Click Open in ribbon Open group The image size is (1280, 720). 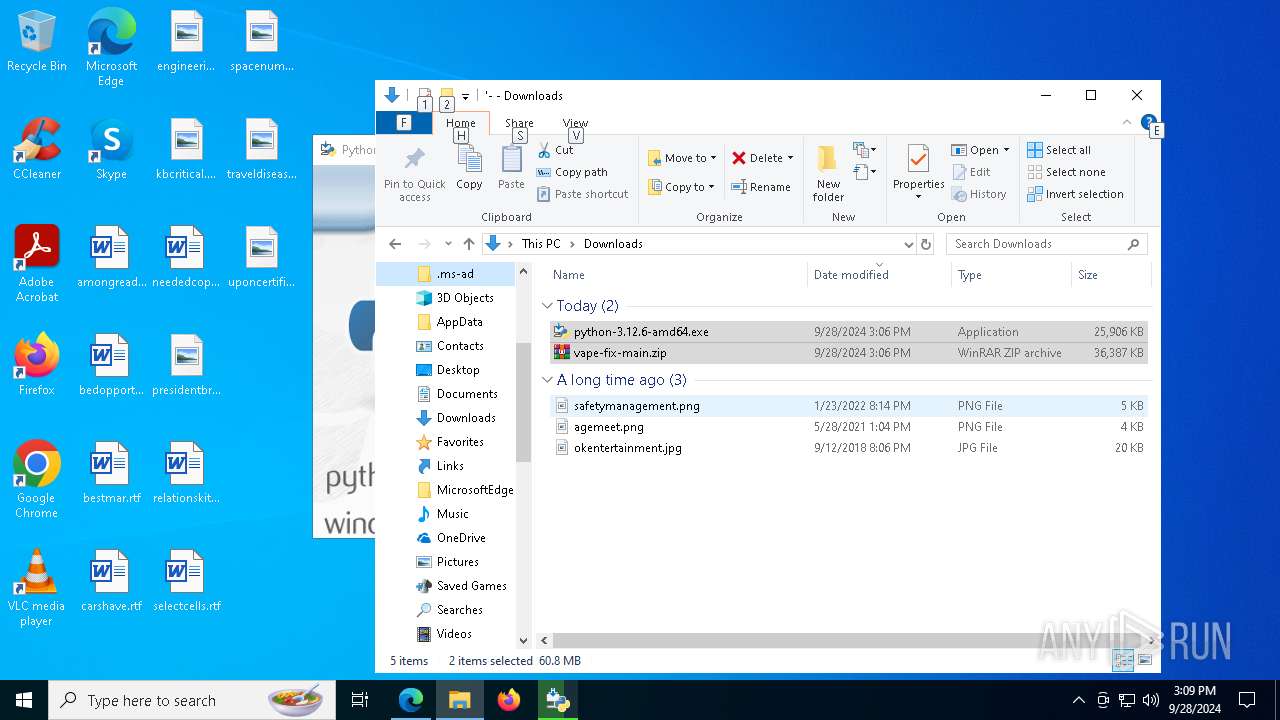click(975, 150)
